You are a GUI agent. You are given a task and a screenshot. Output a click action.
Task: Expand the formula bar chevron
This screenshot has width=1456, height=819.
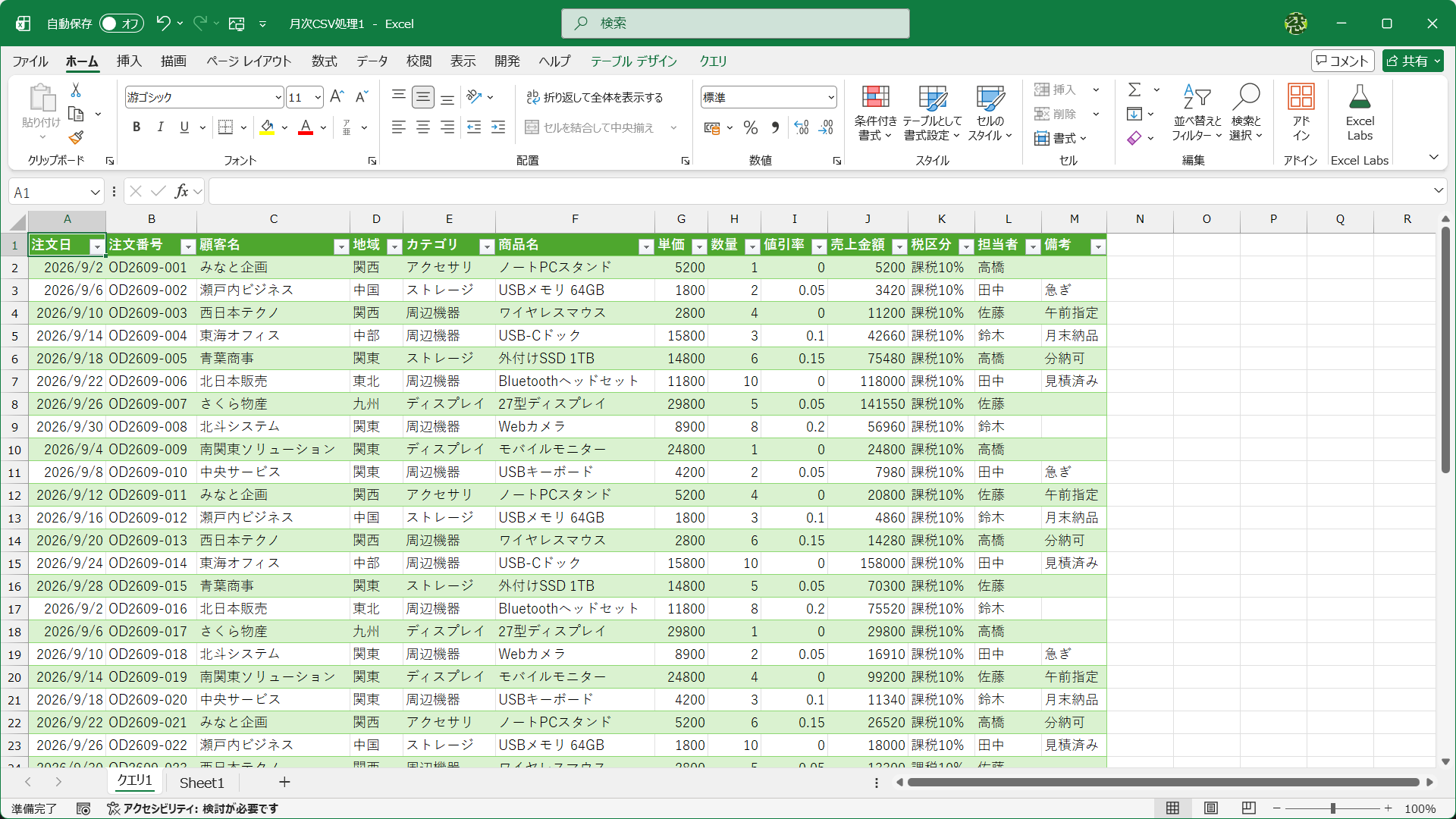pos(1439,191)
